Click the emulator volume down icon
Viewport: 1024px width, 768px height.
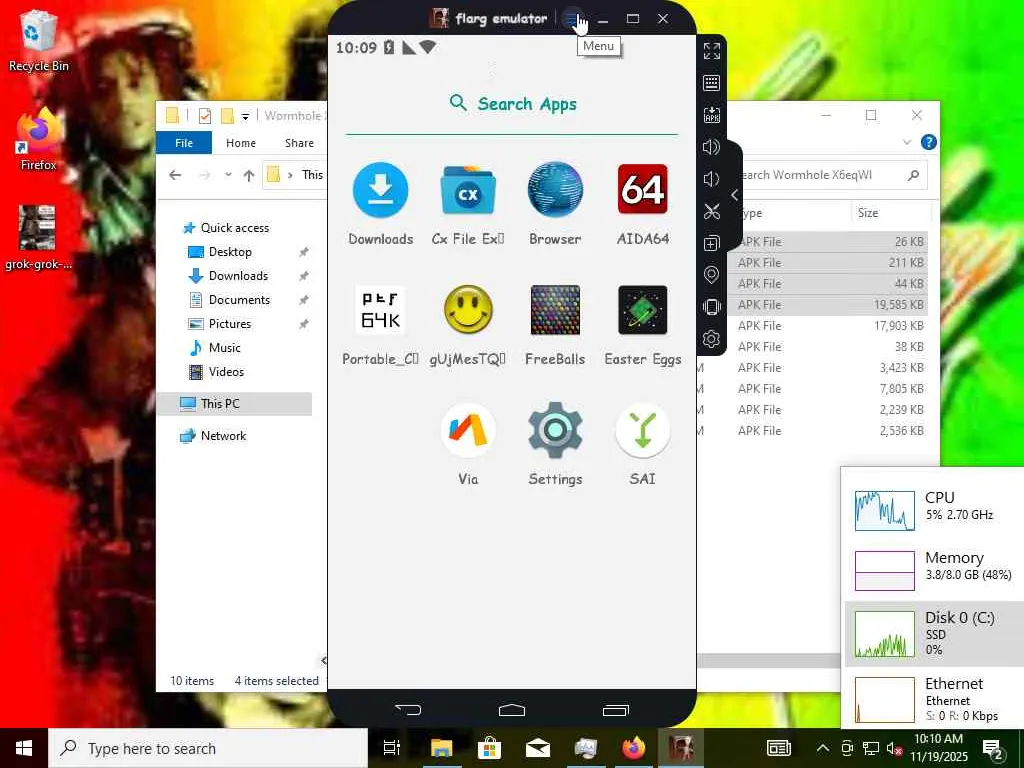(x=712, y=179)
